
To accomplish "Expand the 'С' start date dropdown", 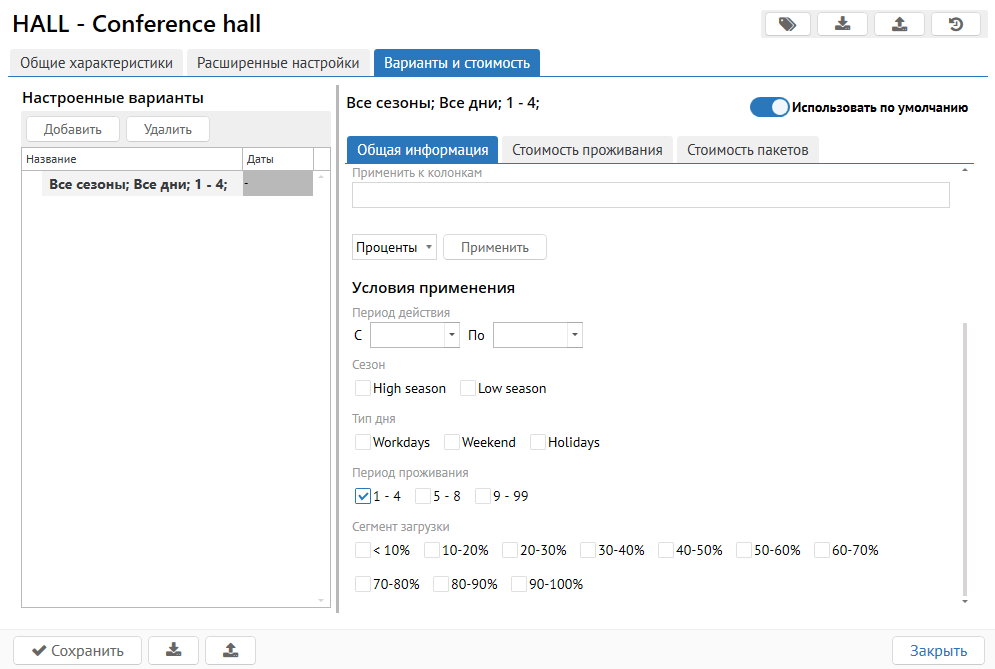I will 452,336.
